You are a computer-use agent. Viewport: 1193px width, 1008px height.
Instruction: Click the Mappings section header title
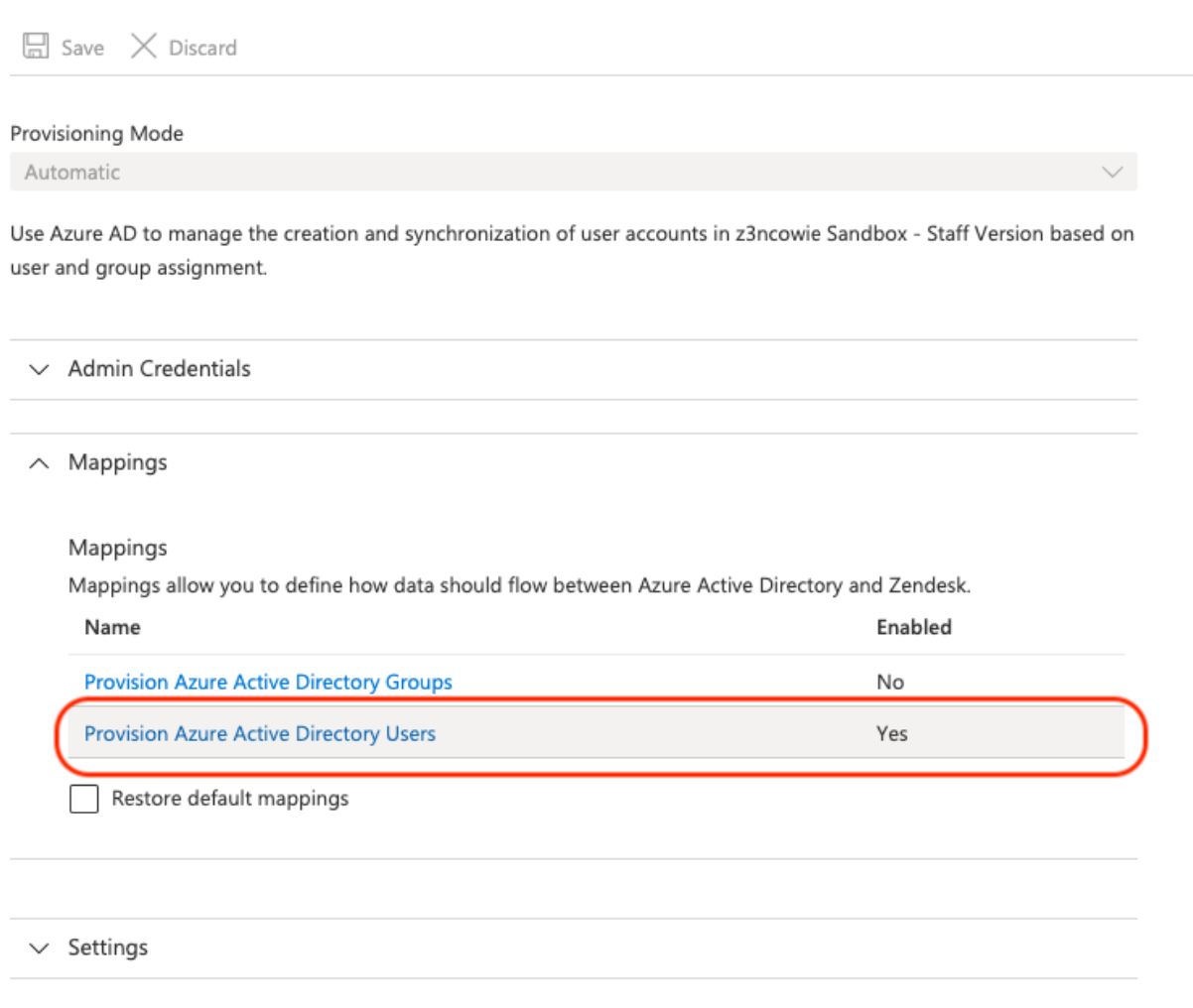pyautogui.click(x=117, y=463)
